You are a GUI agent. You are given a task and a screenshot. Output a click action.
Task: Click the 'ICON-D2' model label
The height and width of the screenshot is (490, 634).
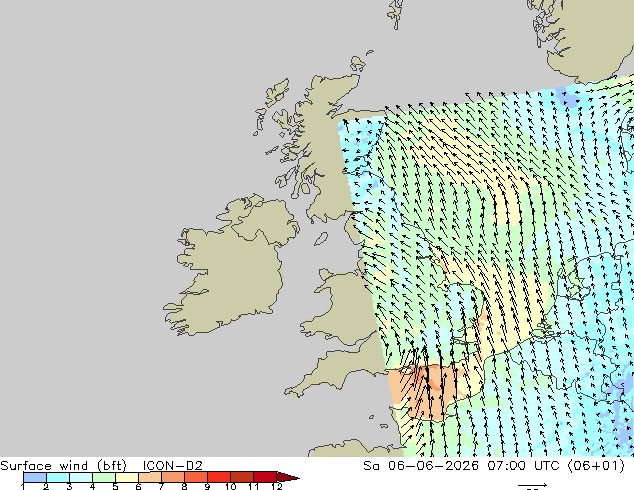point(172,466)
